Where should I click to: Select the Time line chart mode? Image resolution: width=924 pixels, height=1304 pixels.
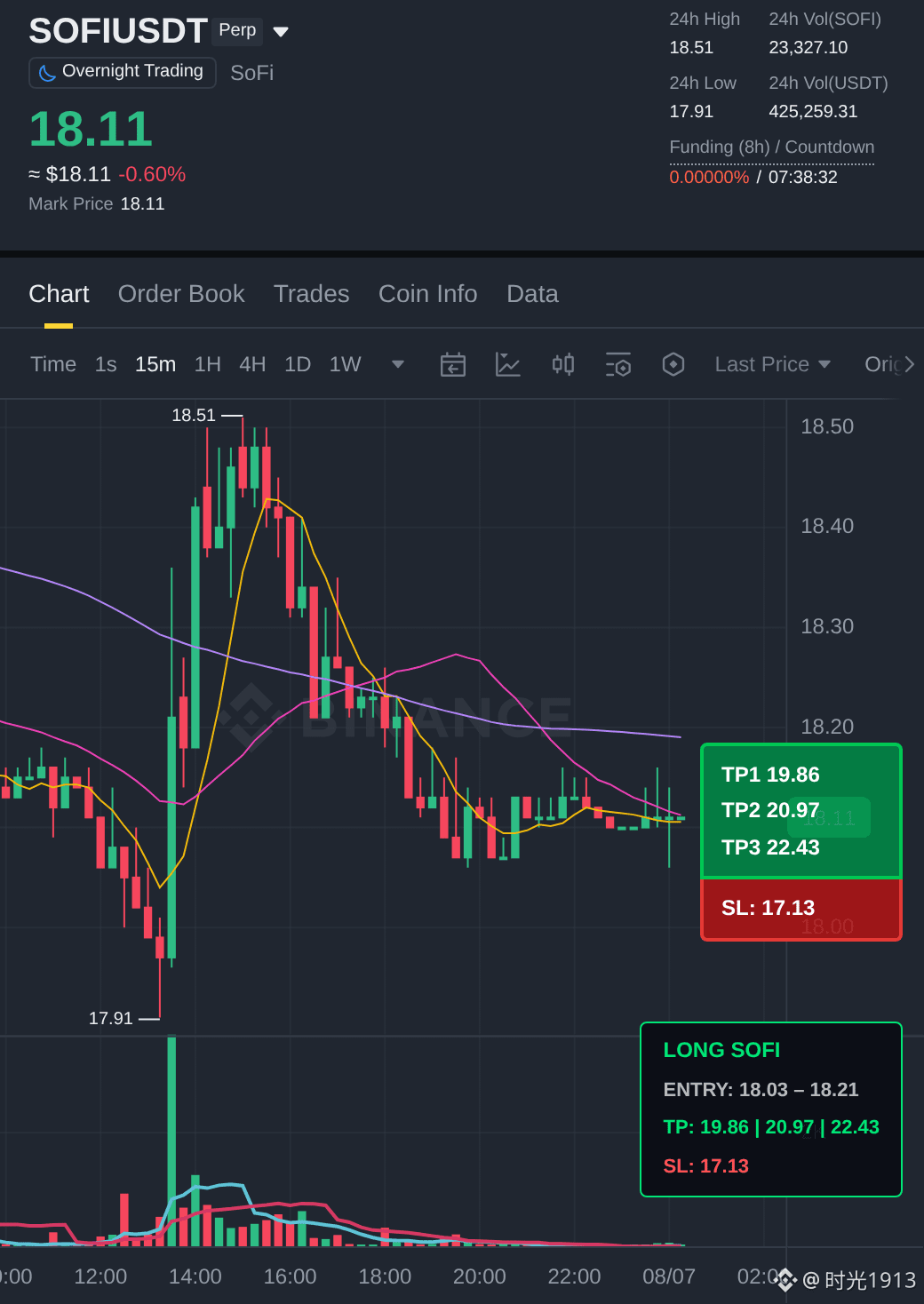(x=53, y=364)
